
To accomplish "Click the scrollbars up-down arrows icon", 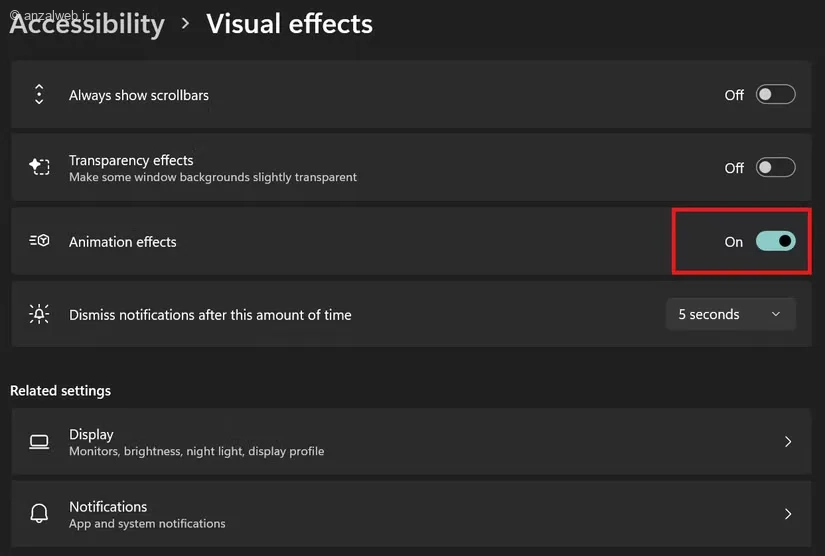I will tap(39, 95).
